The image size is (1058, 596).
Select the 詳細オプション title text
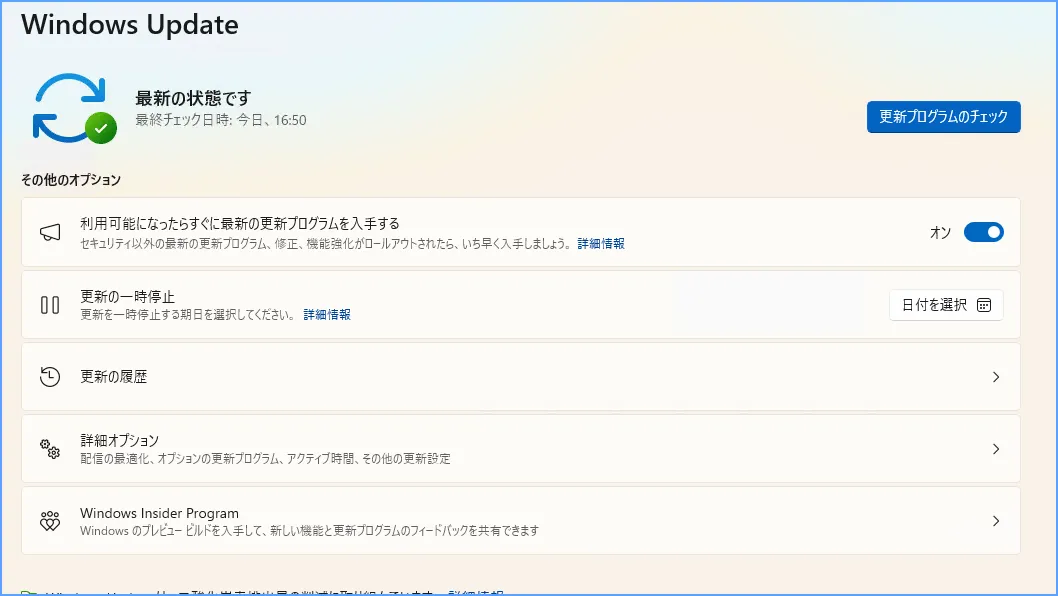119,440
